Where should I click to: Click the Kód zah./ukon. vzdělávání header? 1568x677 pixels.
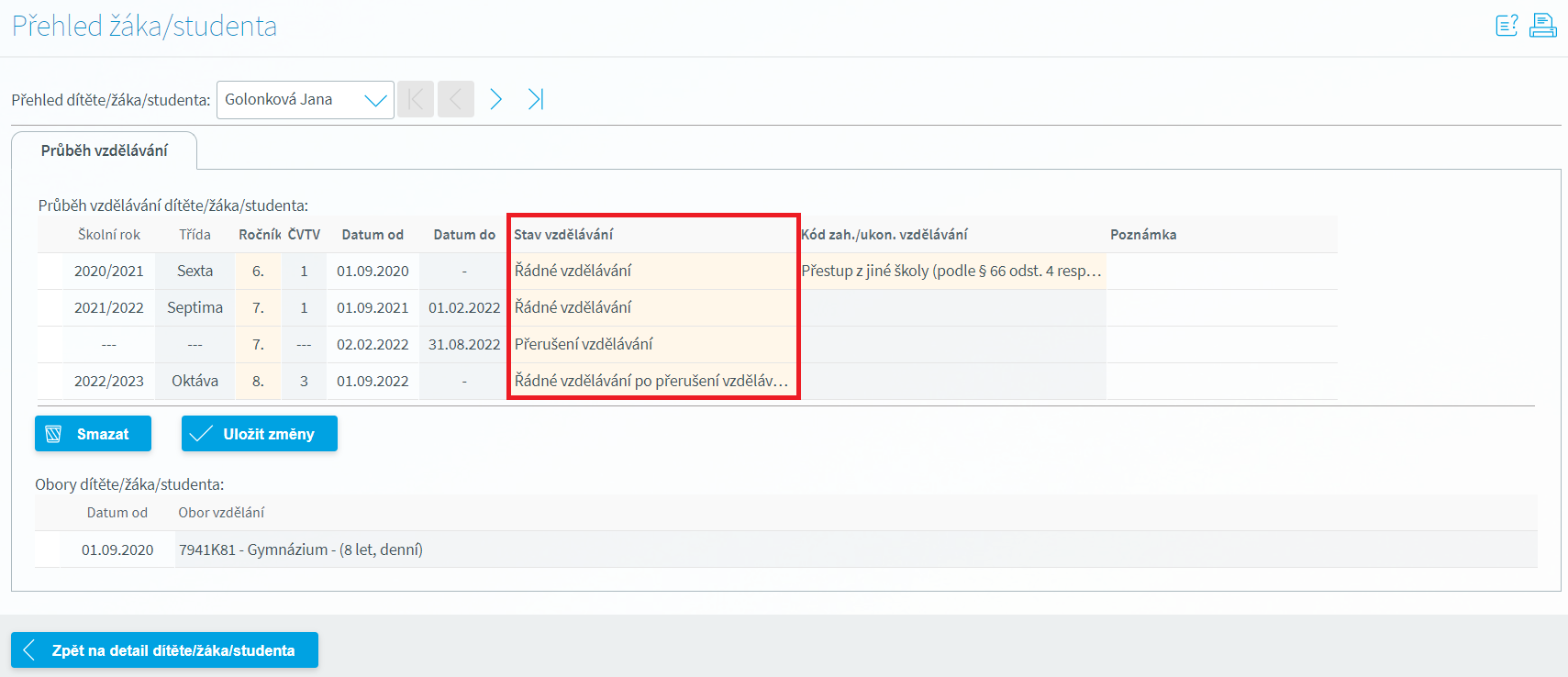click(884, 235)
